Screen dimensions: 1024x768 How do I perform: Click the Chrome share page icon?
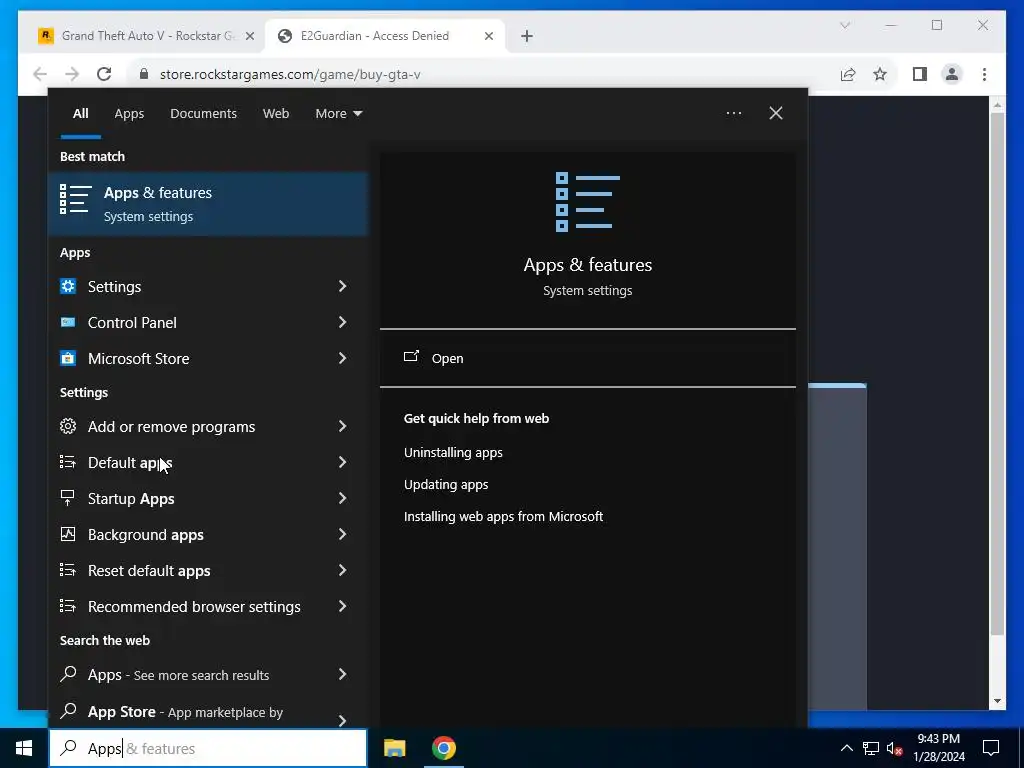coord(848,74)
